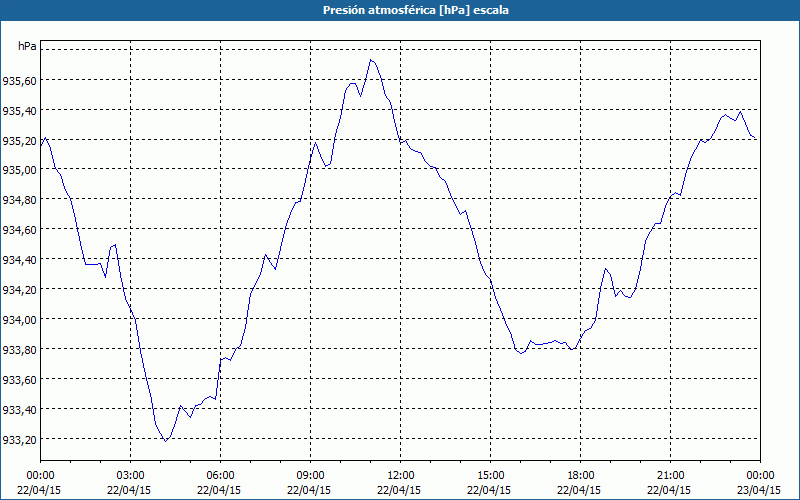Select the 935,20 y-axis label
This screenshot has height=500, width=800.
pyautogui.click(x=19, y=140)
